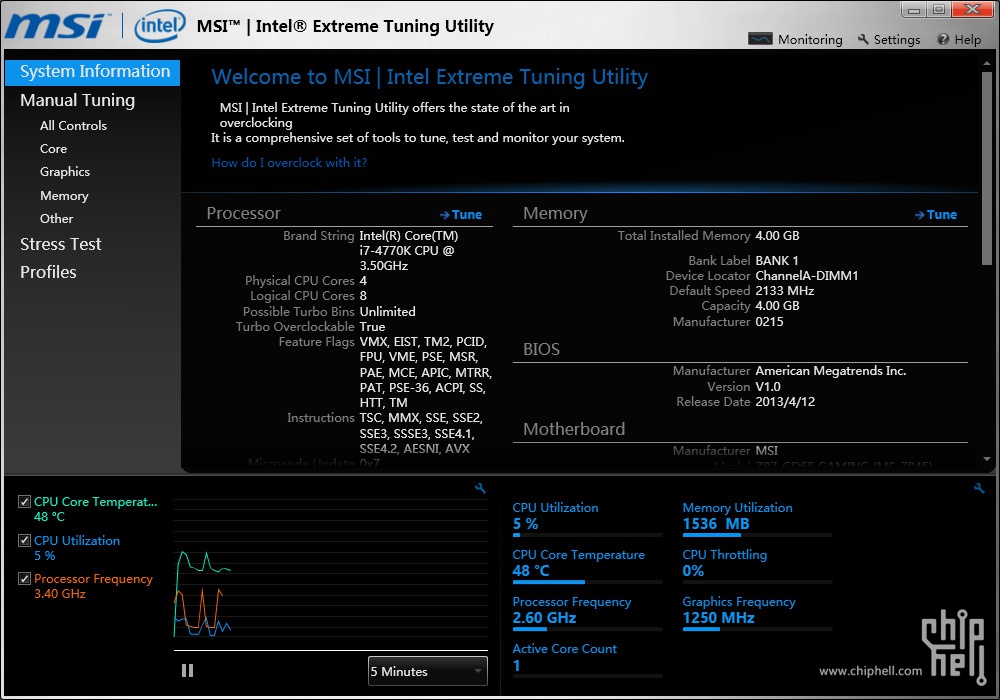
Task: Click the Total Installed Memory label
Action: pyautogui.click(x=684, y=236)
